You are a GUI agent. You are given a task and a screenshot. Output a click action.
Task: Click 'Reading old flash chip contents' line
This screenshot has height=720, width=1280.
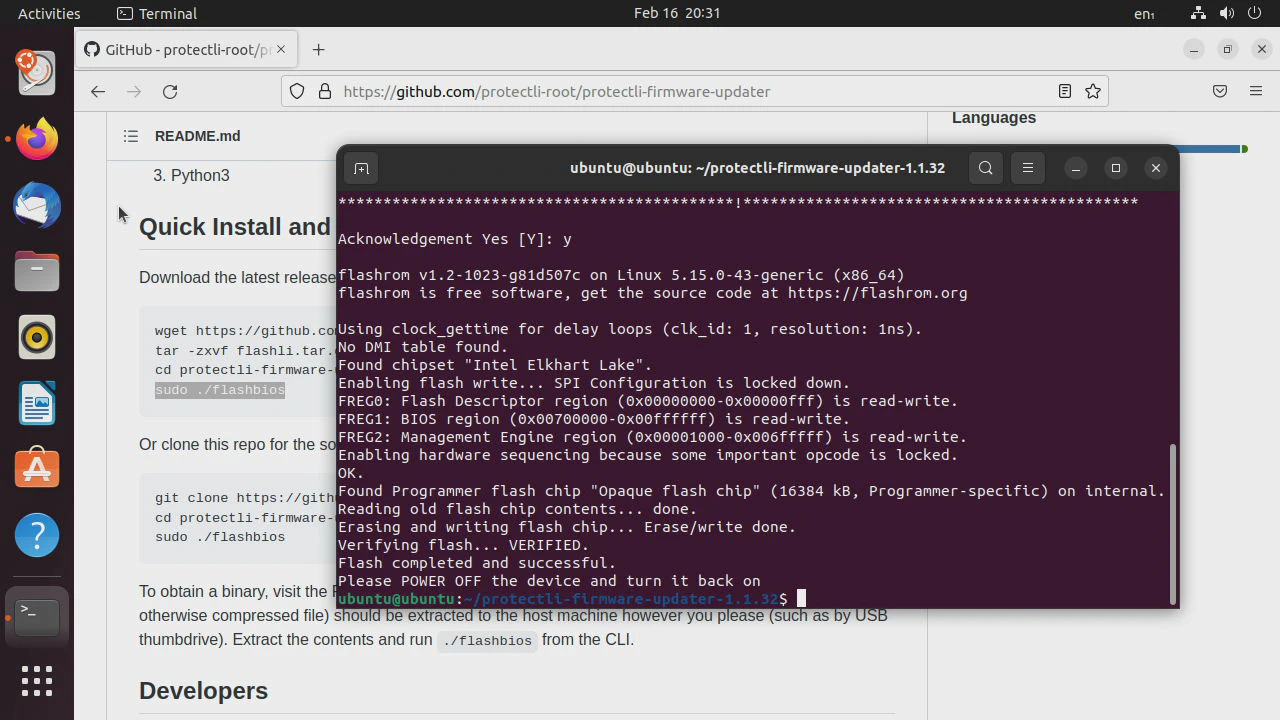[517, 509]
